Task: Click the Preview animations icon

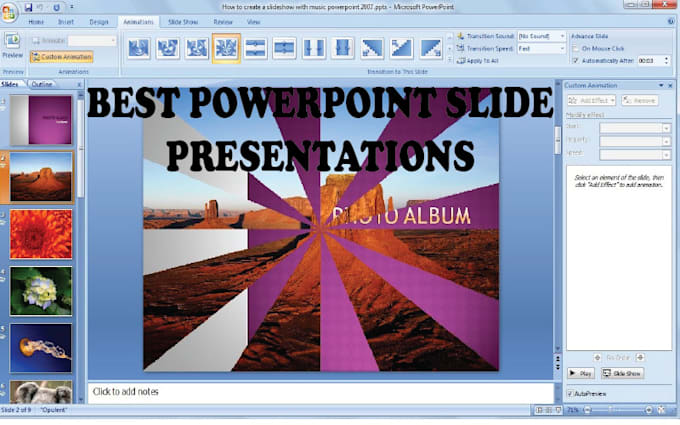Action: 14,41
